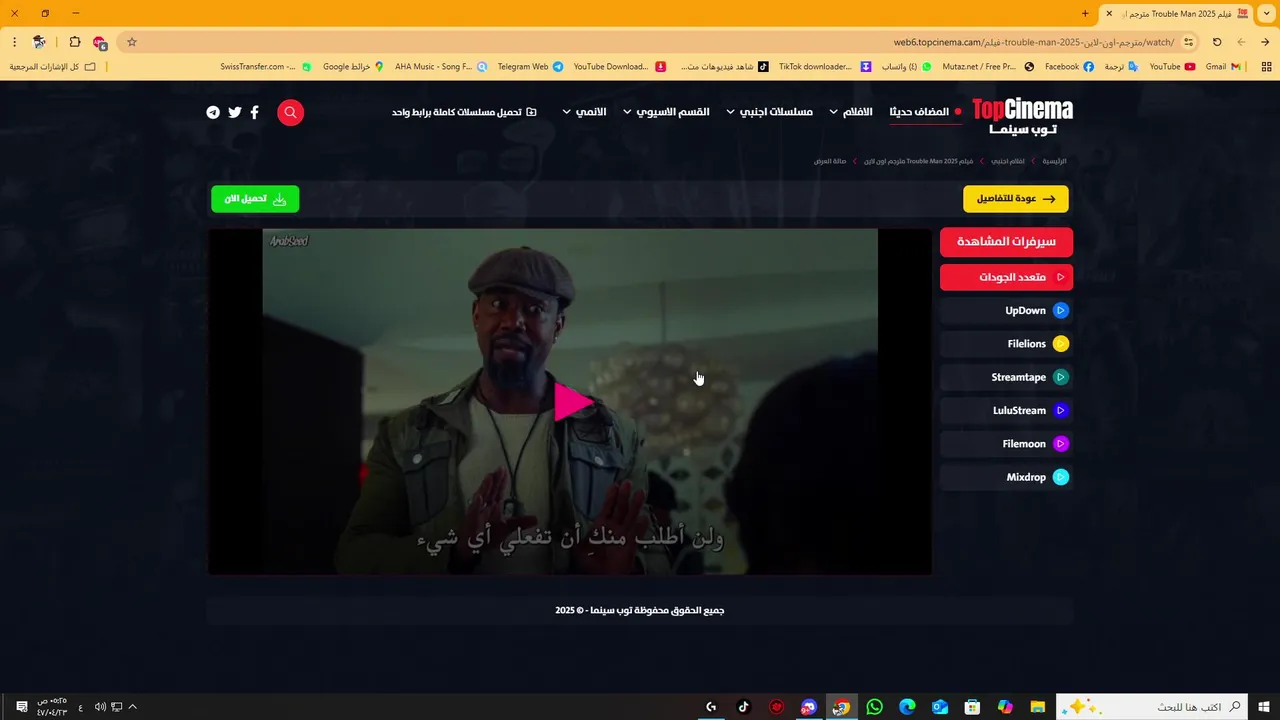1280x720 pixels.
Task: Open Microsoft Edge from taskbar
Action: (x=907, y=707)
